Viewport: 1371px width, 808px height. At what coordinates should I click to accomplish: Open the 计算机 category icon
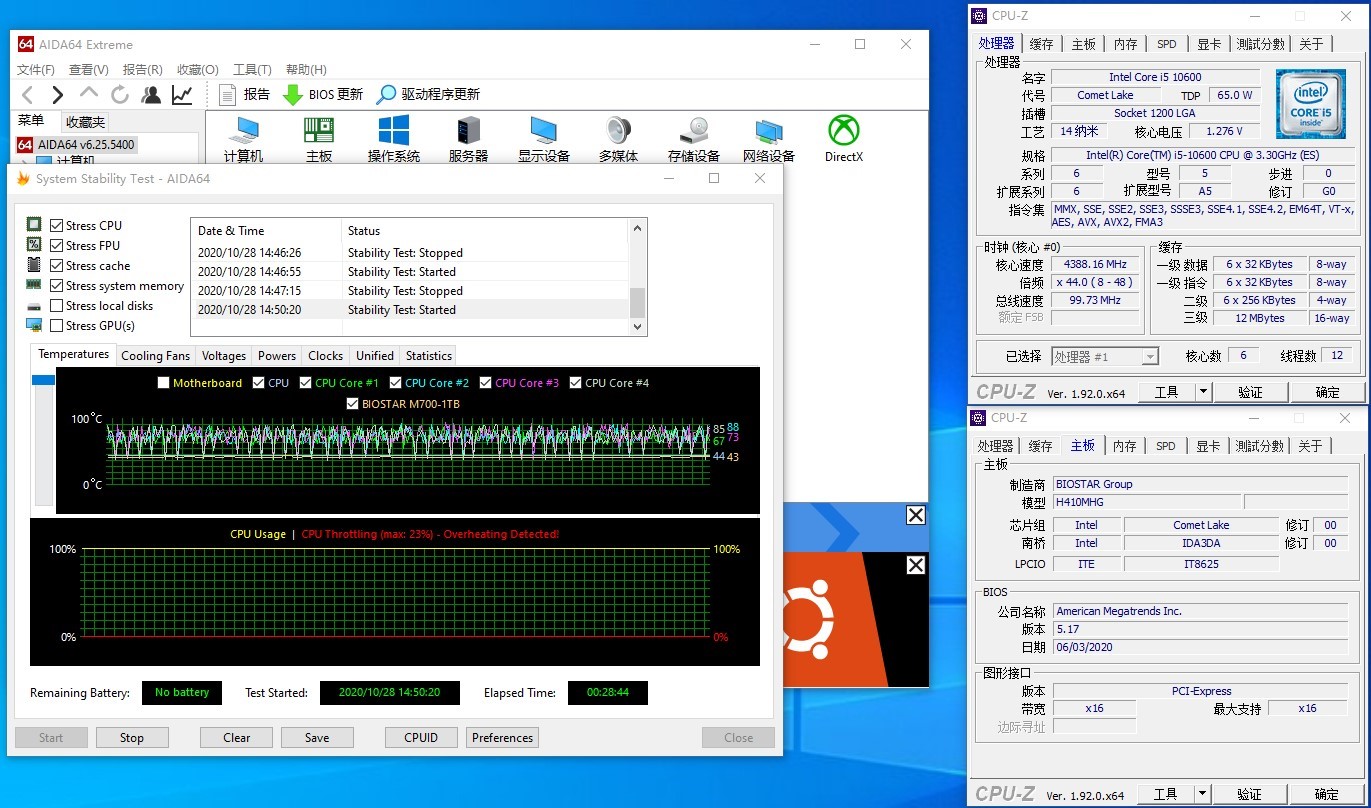point(243,139)
